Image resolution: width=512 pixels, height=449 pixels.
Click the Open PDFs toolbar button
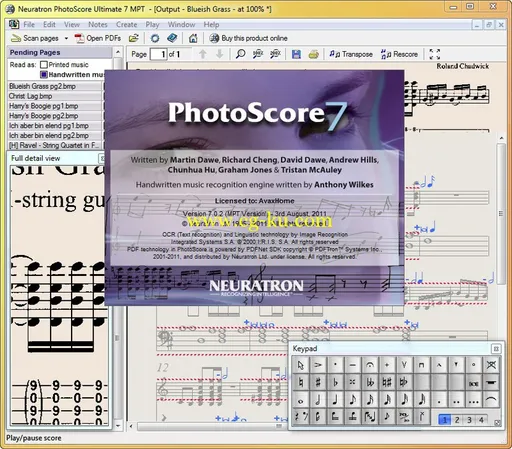98,38
